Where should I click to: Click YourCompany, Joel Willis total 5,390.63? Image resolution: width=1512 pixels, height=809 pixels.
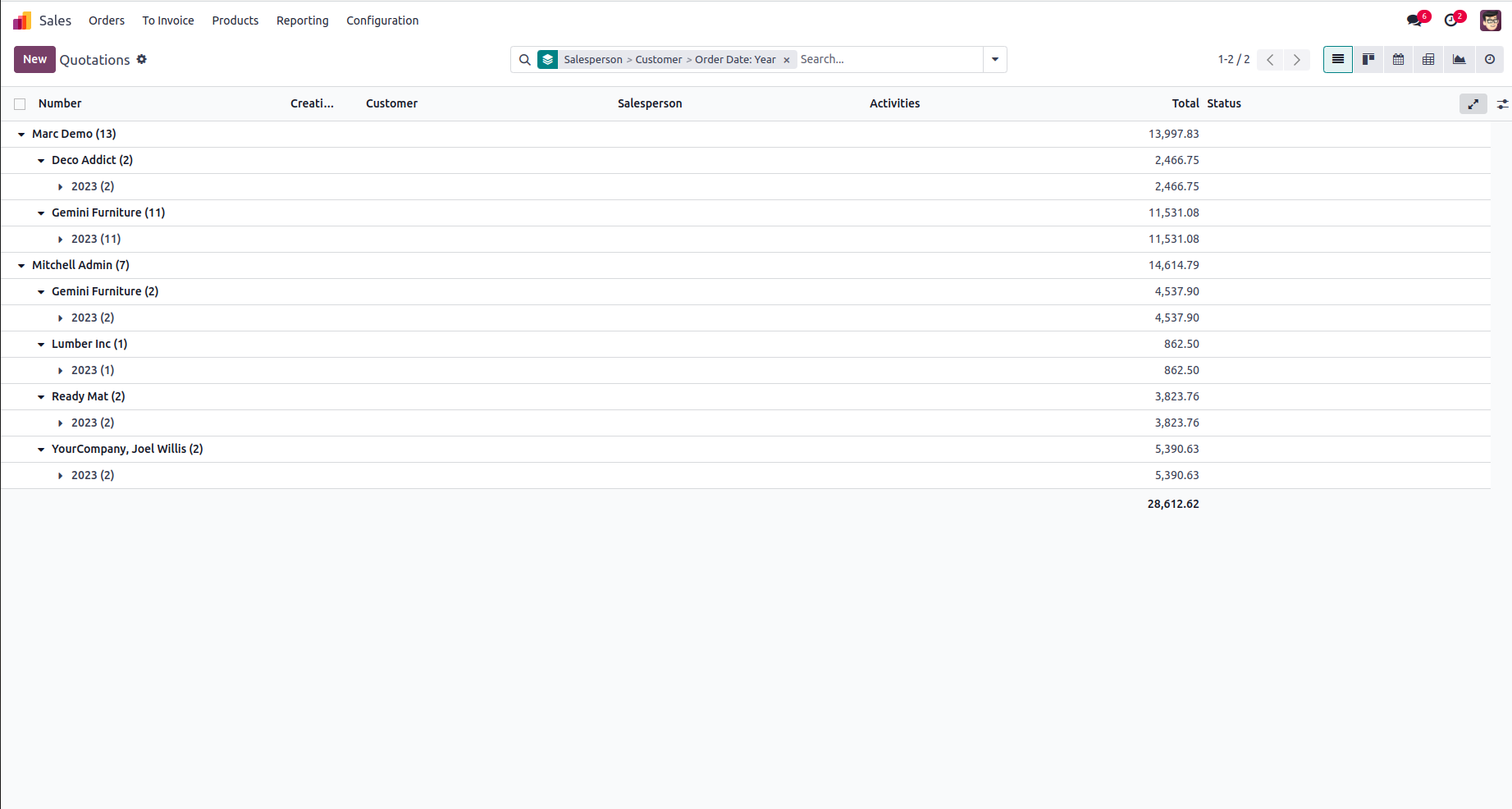(x=1176, y=449)
